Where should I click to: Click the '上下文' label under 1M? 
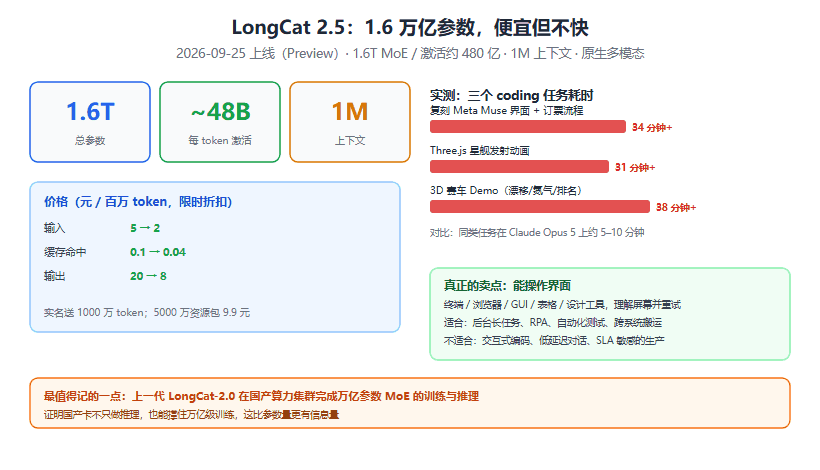(350, 141)
